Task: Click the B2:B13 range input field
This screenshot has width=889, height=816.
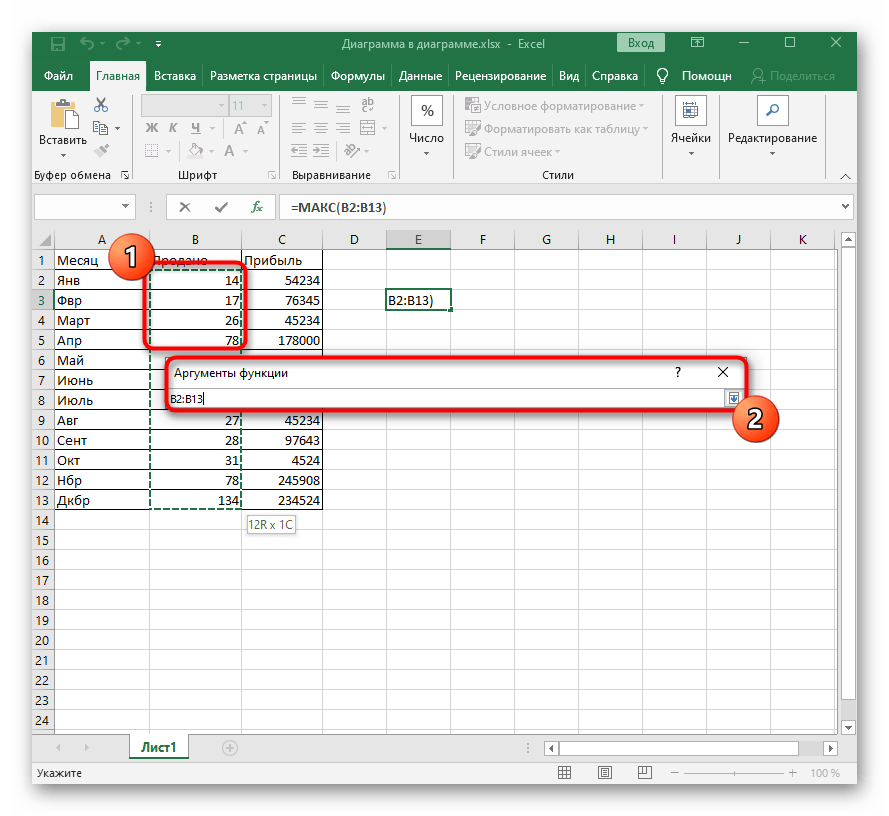Action: tap(445, 398)
